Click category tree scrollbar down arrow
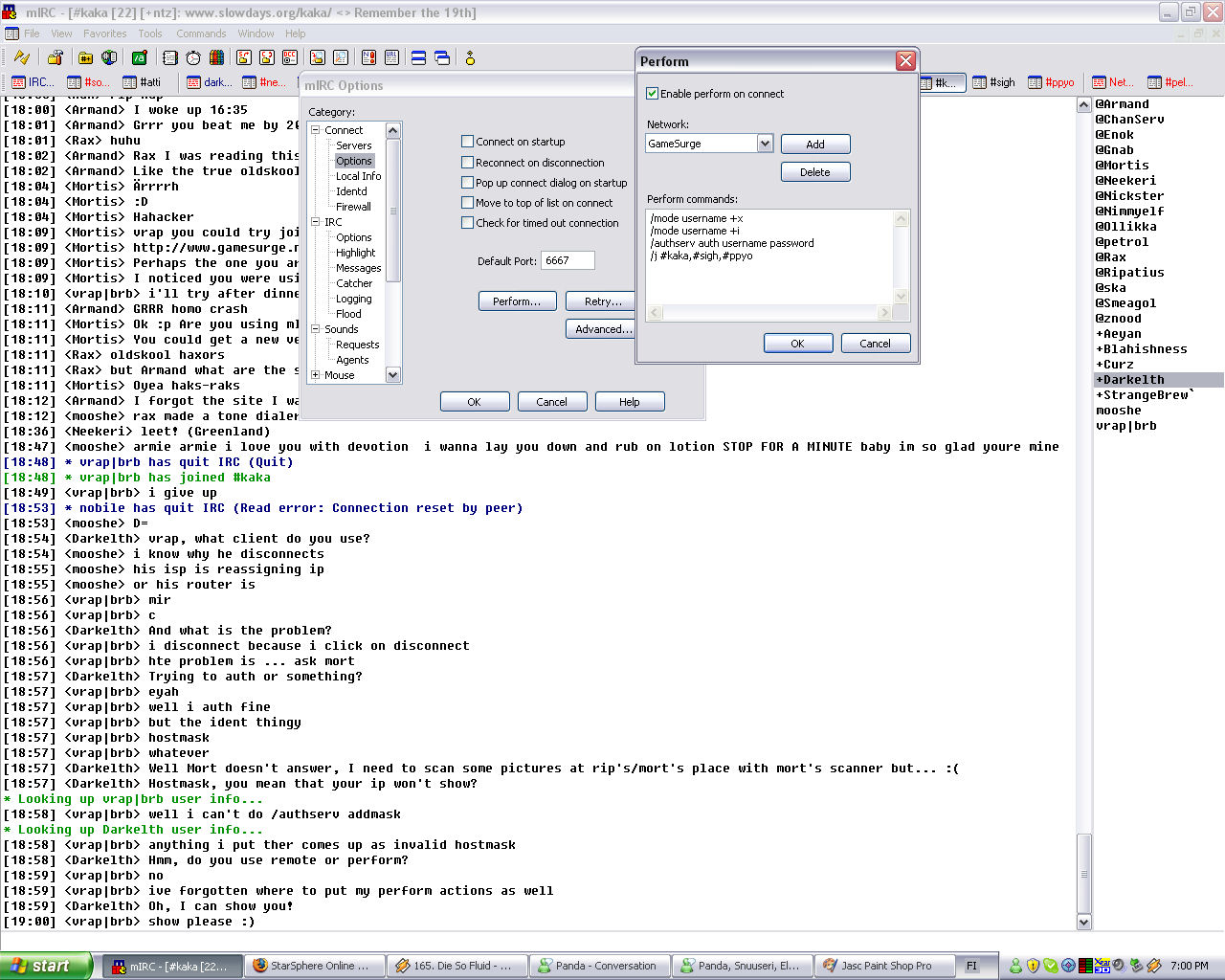This screenshot has height=980, width=1225. [x=392, y=375]
